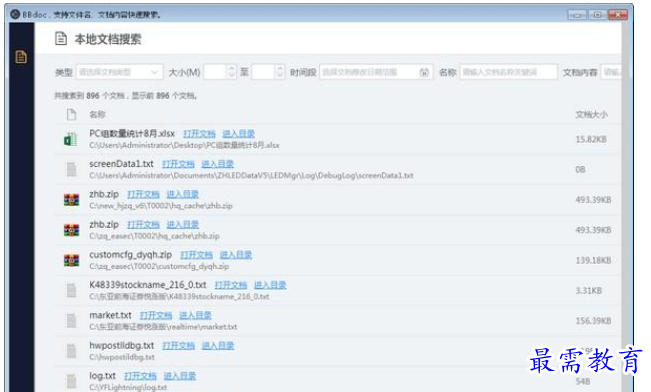This screenshot has width=651, height=392.
Task: Click the document icon beside 本地文档搜索
Action: coord(61,39)
